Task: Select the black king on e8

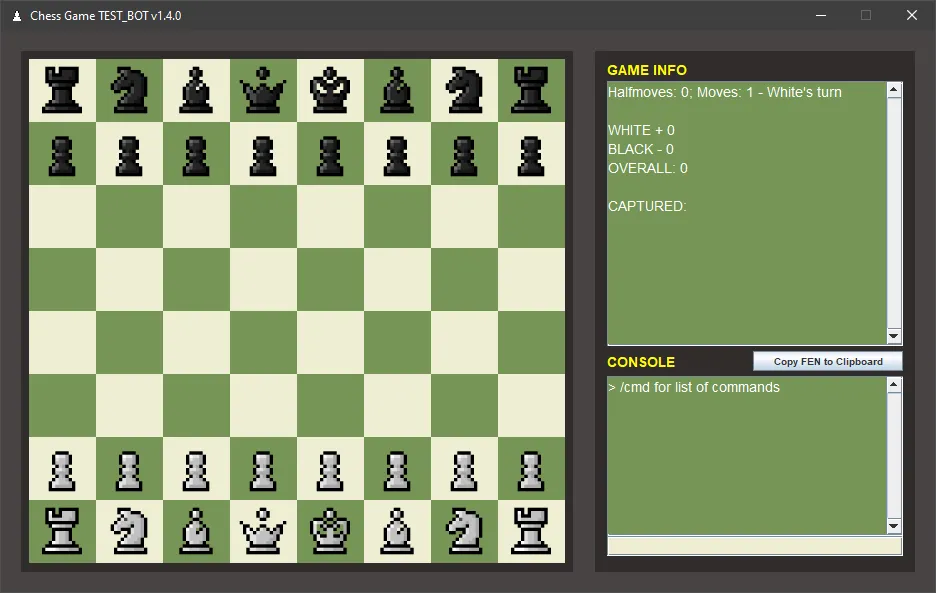Action: pyautogui.click(x=330, y=90)
